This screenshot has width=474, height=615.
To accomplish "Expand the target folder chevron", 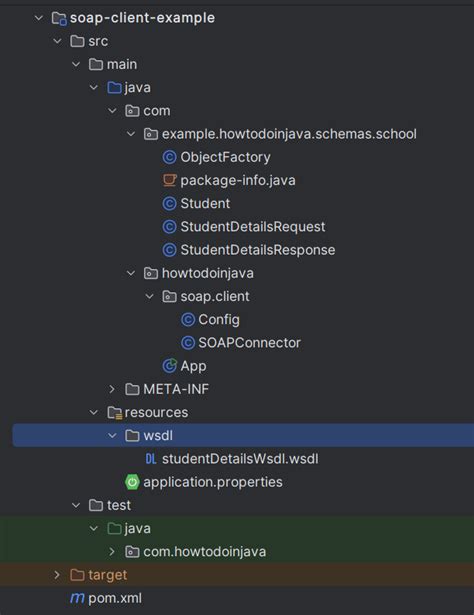I will coord(57,575).
